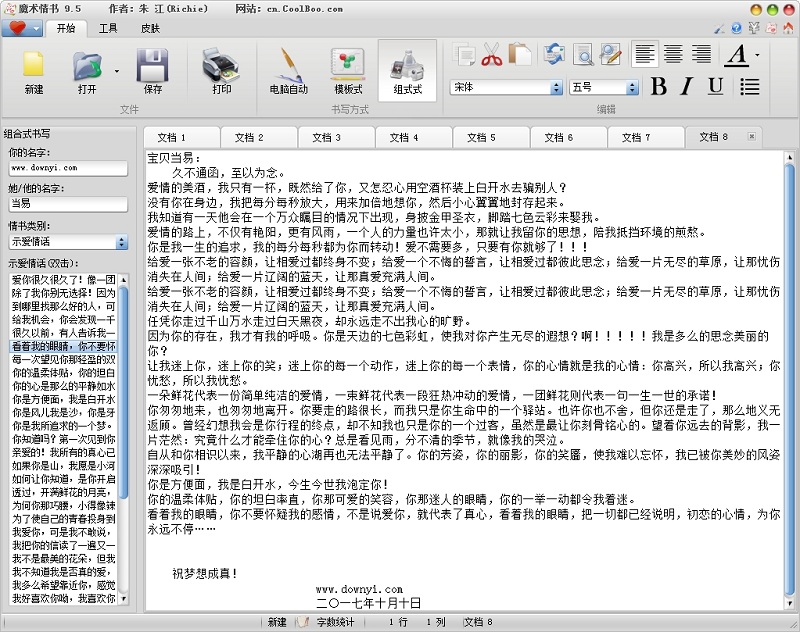Toggle underline text formatting
The width and height of the screenshot is (800, 632).
click(x=715, y=87)
